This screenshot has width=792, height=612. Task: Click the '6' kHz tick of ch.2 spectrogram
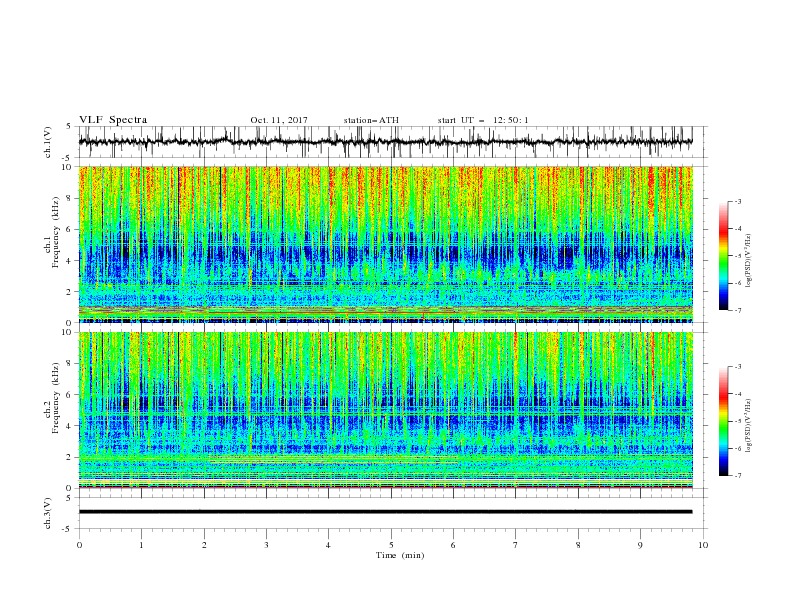[71, 394]
